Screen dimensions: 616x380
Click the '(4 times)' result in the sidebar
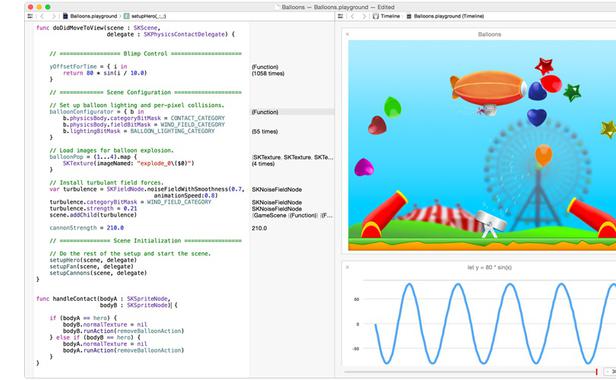pos(263,164)
